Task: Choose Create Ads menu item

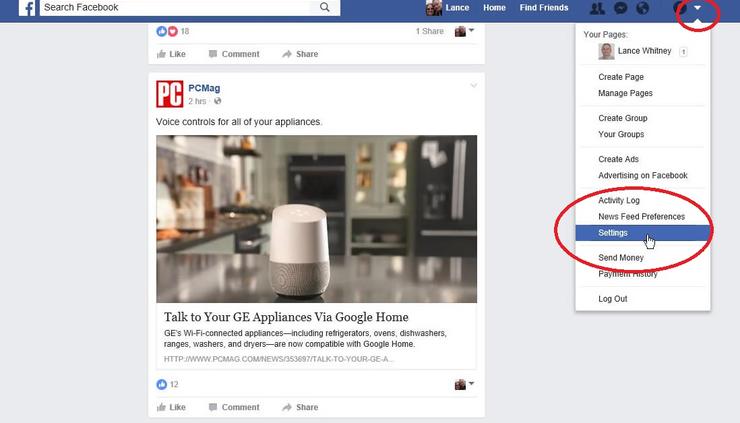Action: [x=618, y=159]
